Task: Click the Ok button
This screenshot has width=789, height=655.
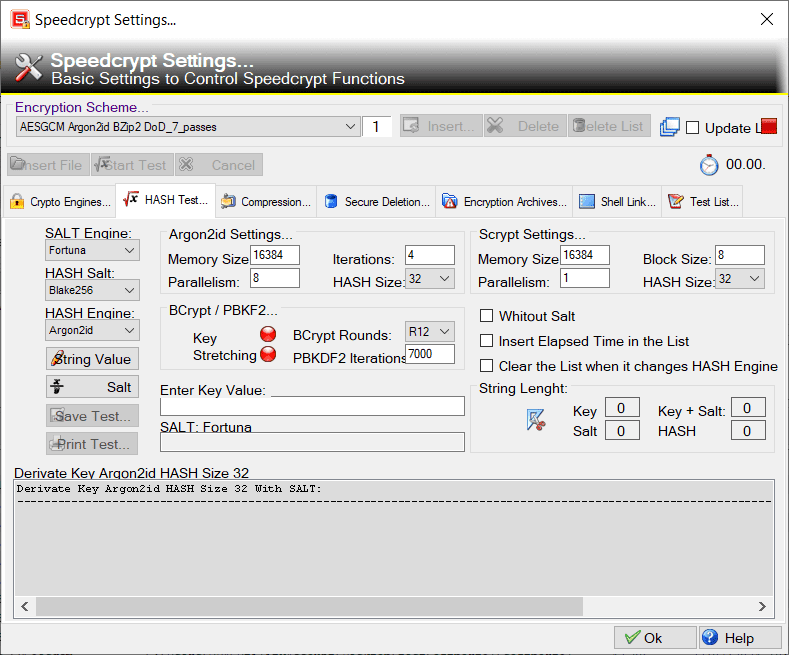Action: (x=655, y=638)
